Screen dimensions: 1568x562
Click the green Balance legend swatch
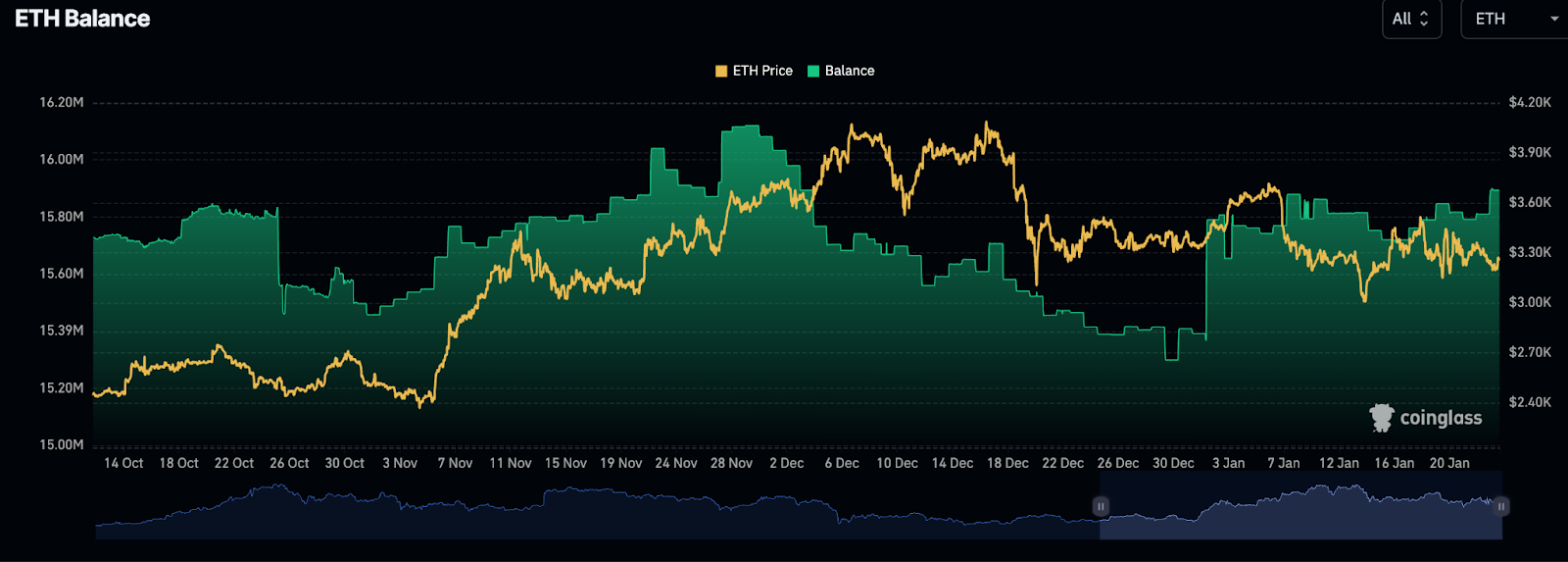click(813, 71)
